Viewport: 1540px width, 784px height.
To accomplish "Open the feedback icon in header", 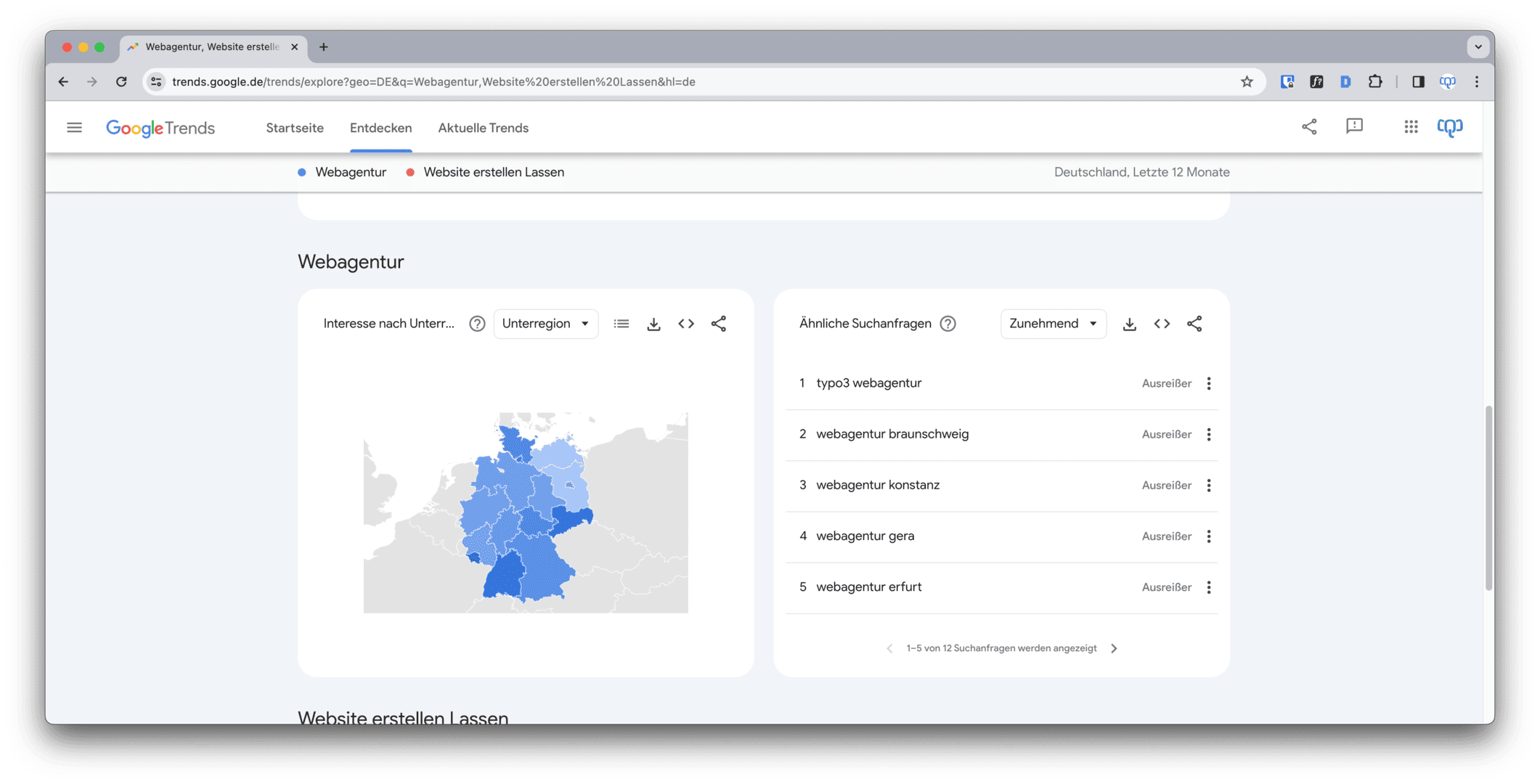I will tap(1354, 127).
